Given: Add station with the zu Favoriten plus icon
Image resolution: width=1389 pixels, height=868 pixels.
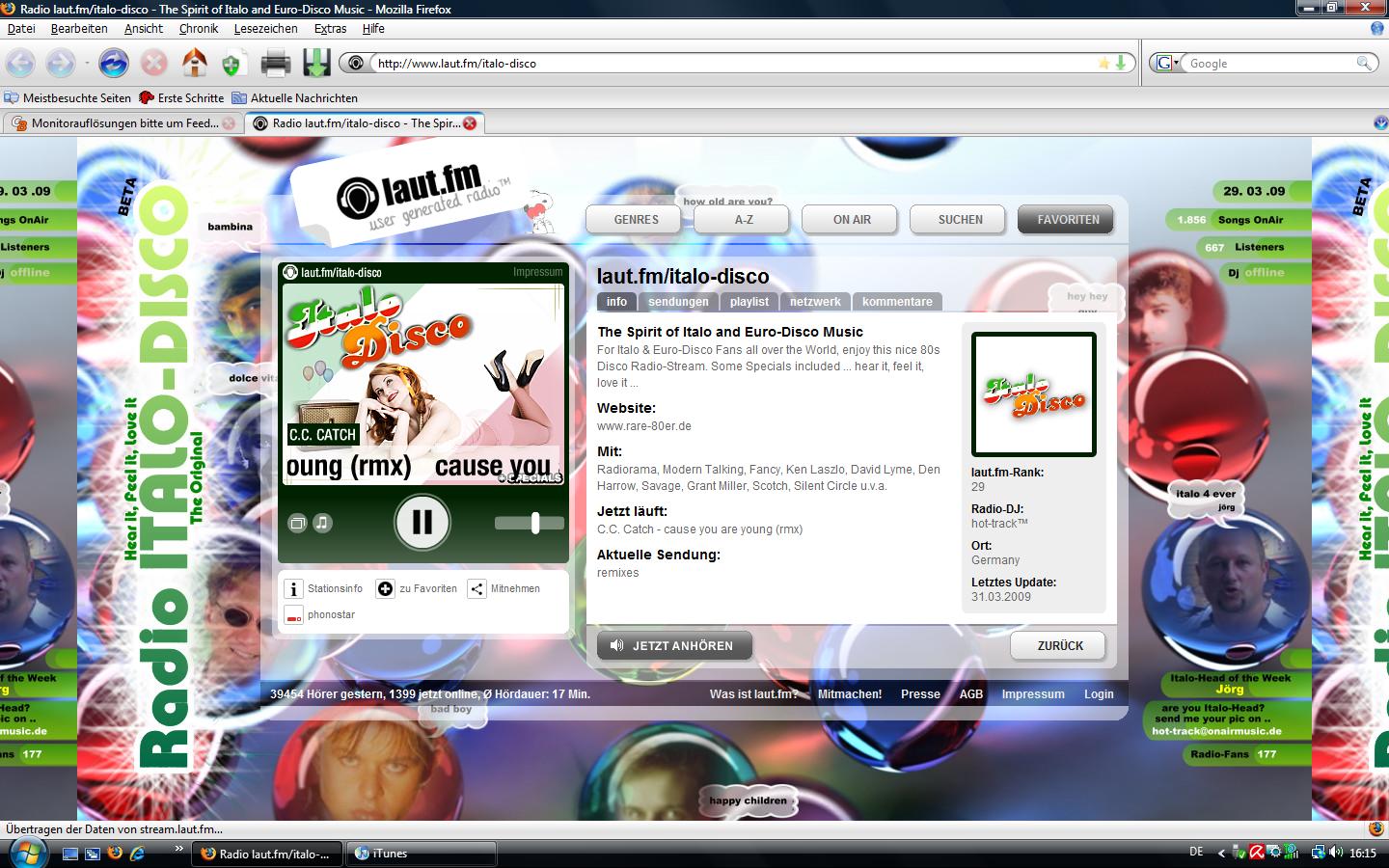Looking at the screenshot, I should (x=385, y=588).
